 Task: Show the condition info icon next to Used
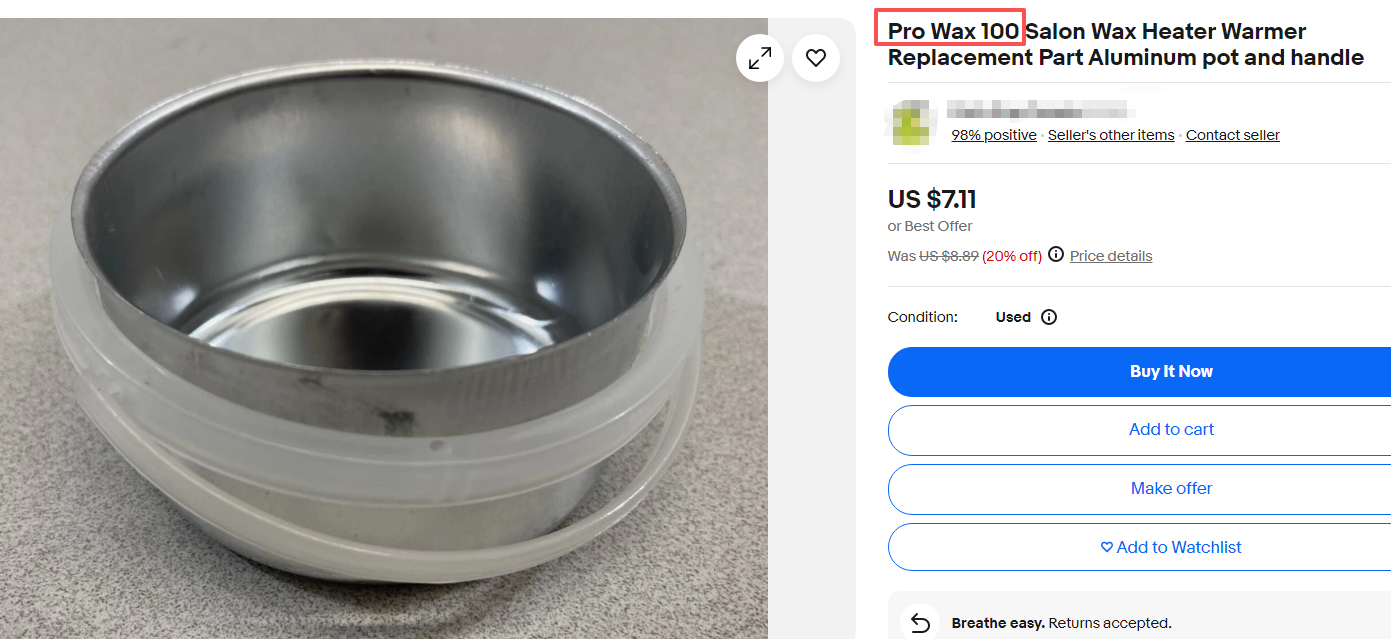click(x=1049, y=317)
